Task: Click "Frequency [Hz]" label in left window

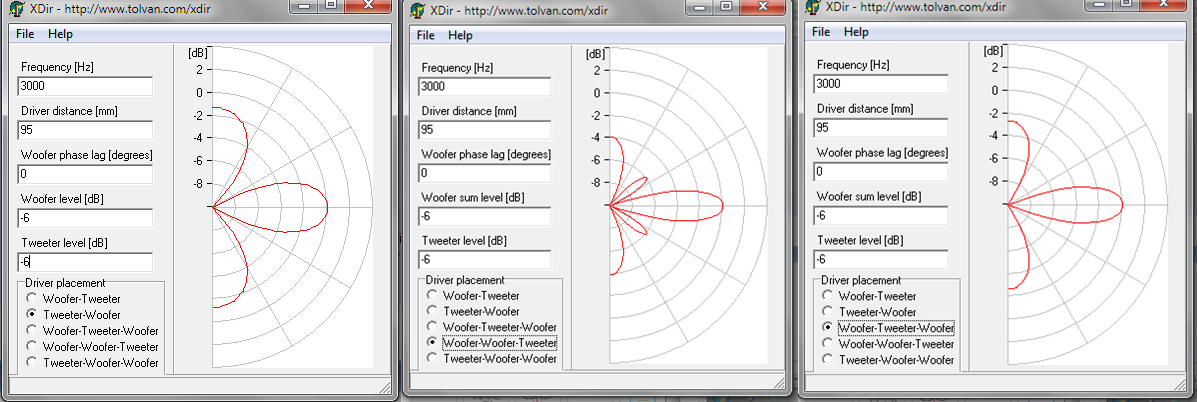Action: 57,67
